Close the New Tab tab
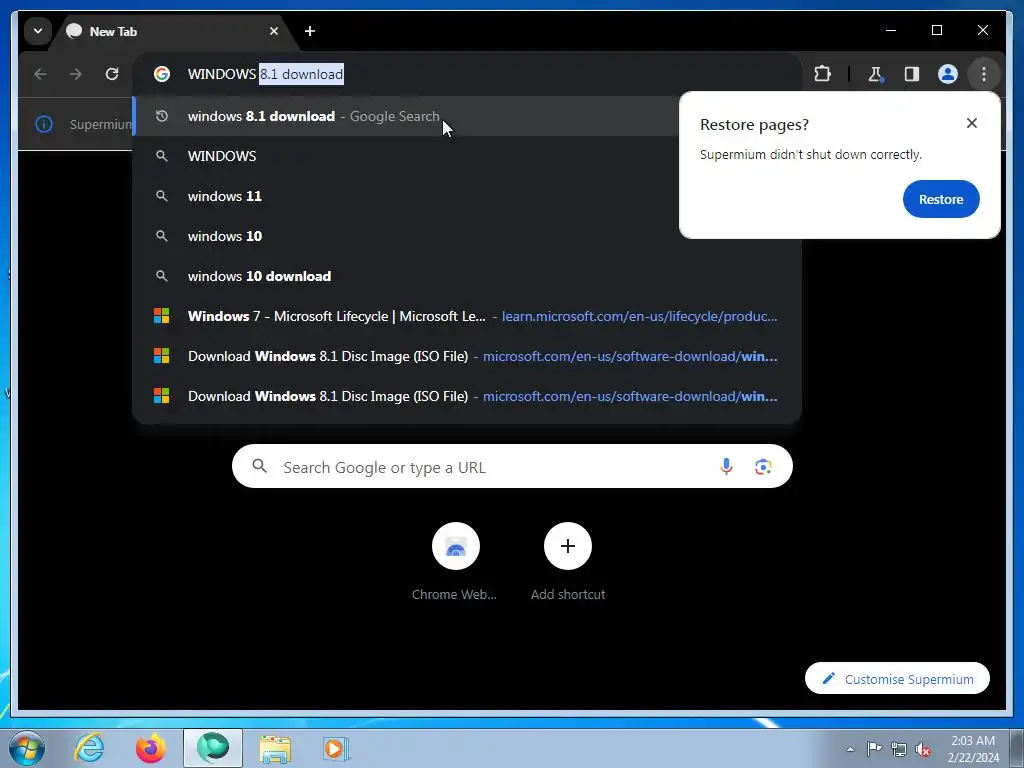Viewport: 1024px width, 768px height. [x=274, y=31]
